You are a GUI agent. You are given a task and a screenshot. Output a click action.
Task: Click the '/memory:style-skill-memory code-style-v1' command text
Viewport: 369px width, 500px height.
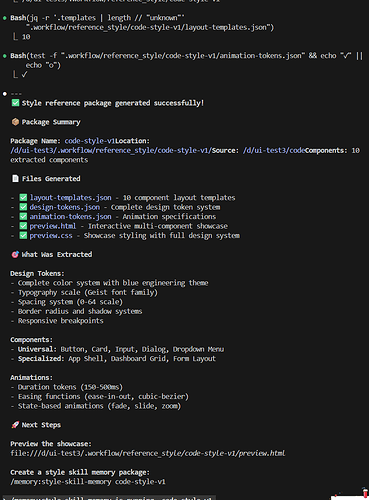point(88,482)
